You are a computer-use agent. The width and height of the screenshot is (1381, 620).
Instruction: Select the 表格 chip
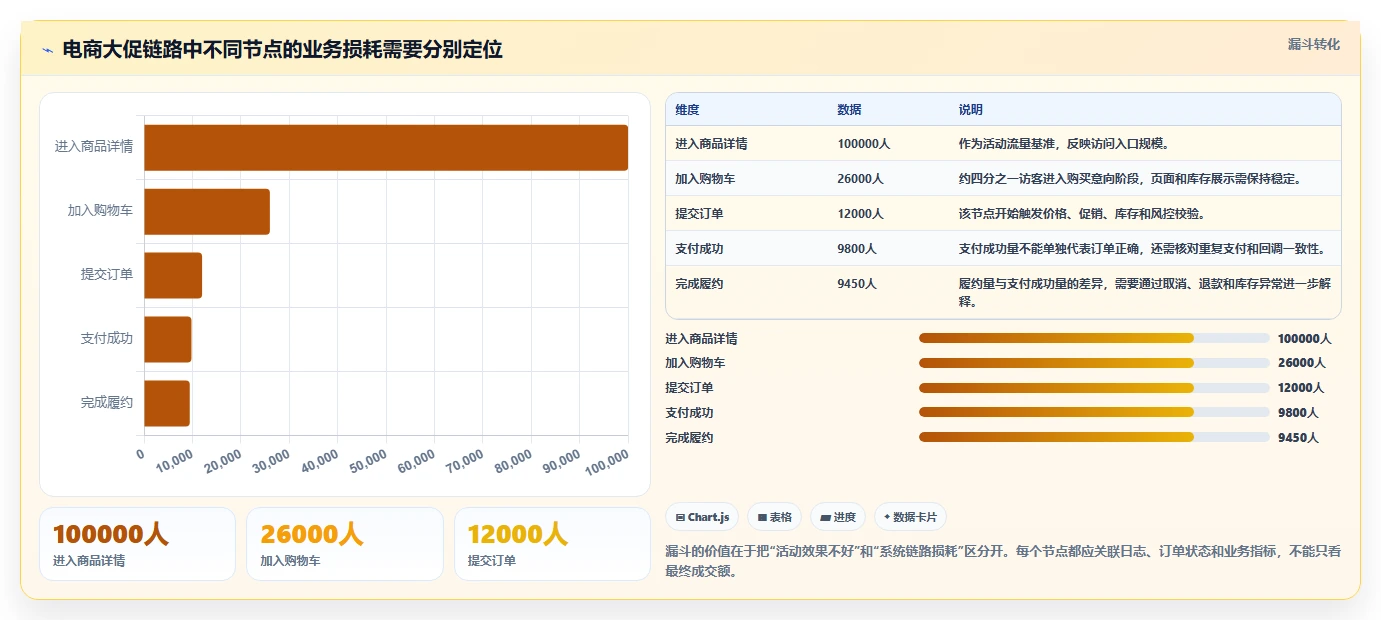(775, 517)
